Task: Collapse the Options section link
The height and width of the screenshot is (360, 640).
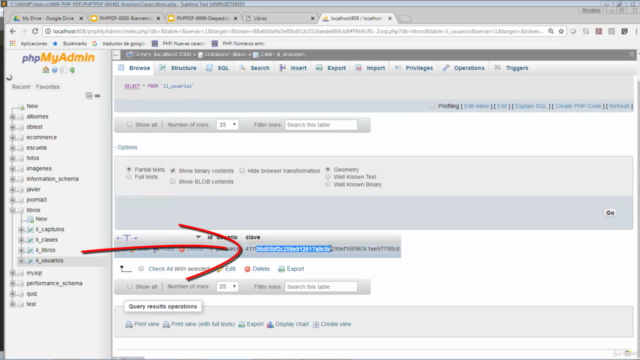Action: point(126,147)
